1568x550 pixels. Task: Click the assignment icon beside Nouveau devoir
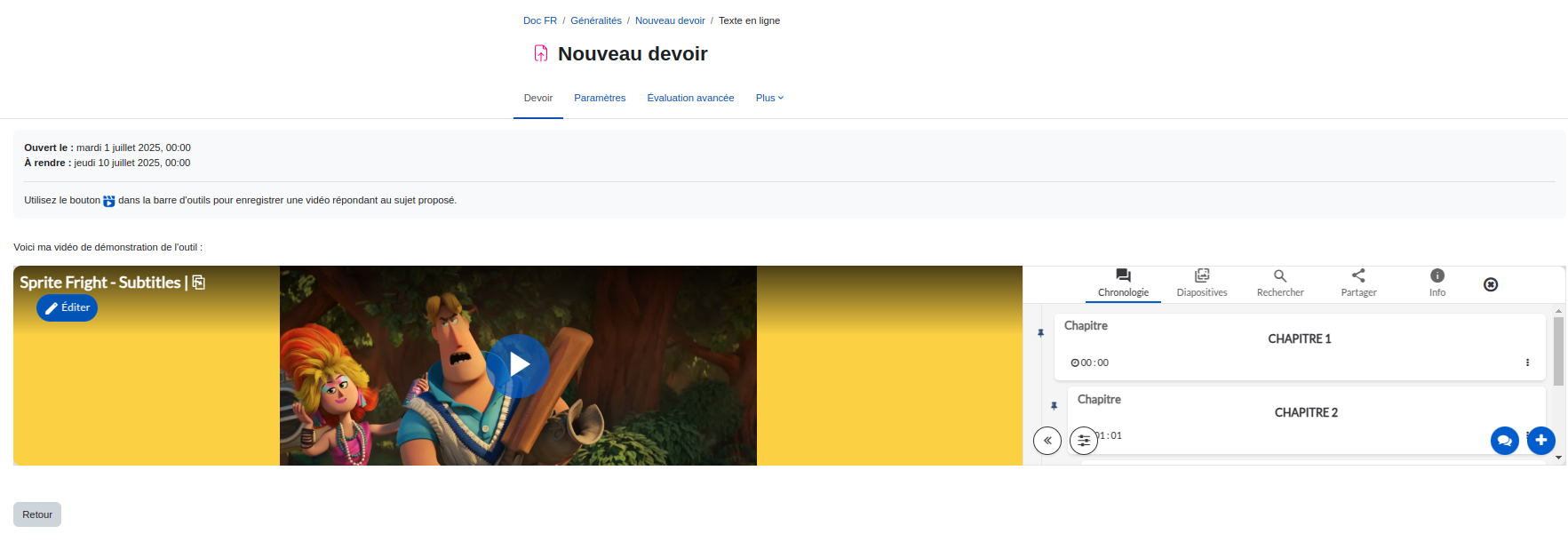[540, 53]
